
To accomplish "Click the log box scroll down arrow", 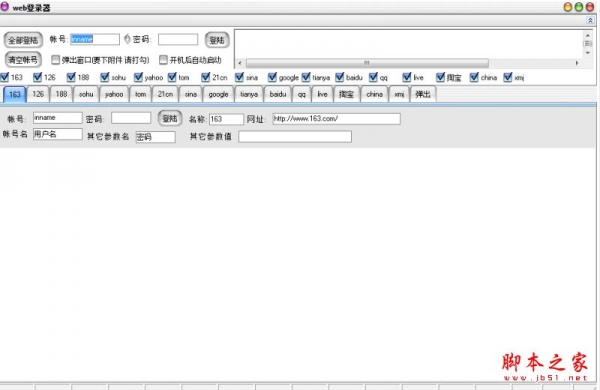I will coord(588,53).
